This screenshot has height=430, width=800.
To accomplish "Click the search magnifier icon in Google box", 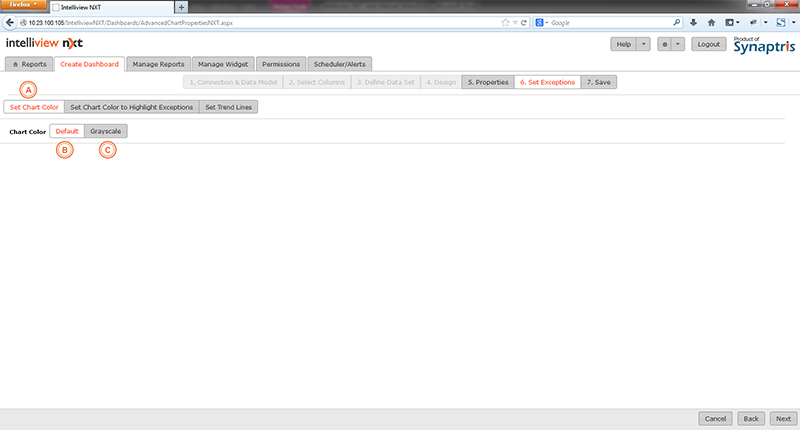I will (676, 22).
